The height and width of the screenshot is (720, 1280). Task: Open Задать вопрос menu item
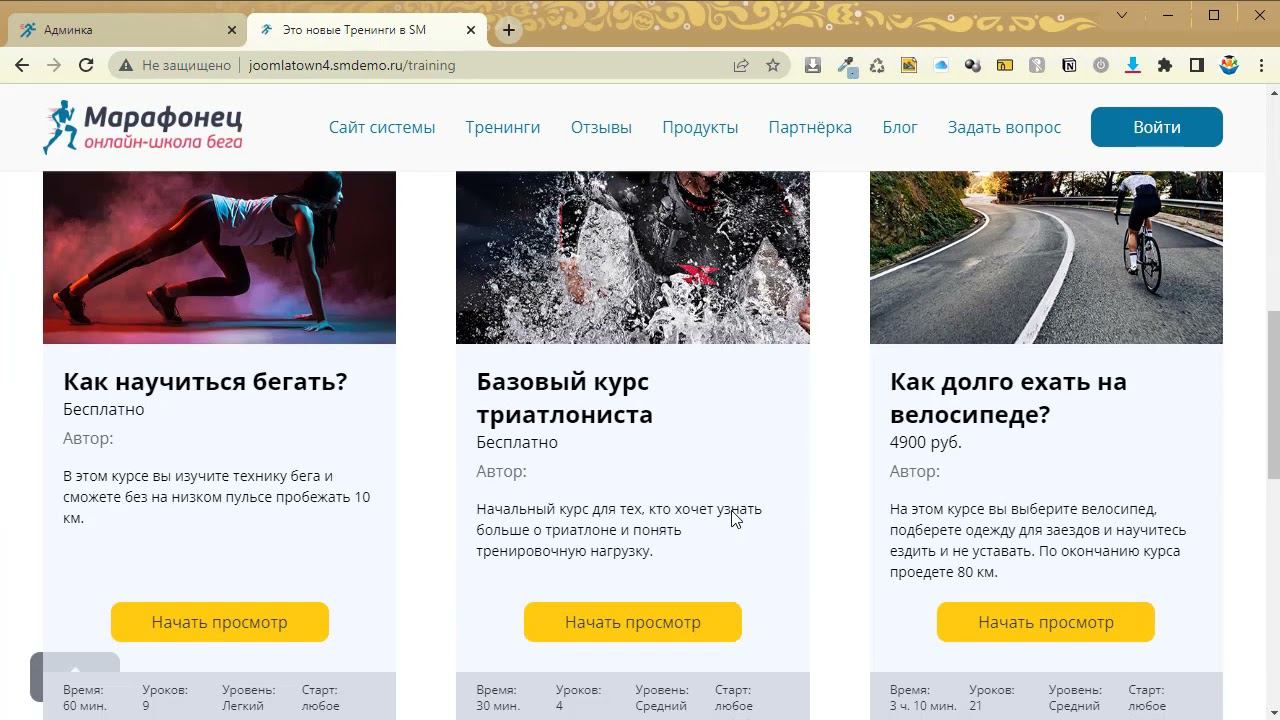coord(1004,127)
